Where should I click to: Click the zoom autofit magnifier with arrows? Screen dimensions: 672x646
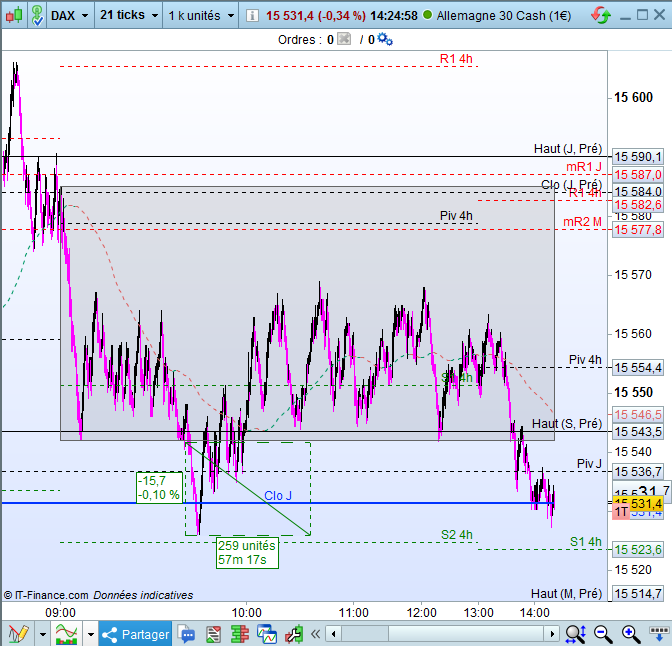coord(575,634)
